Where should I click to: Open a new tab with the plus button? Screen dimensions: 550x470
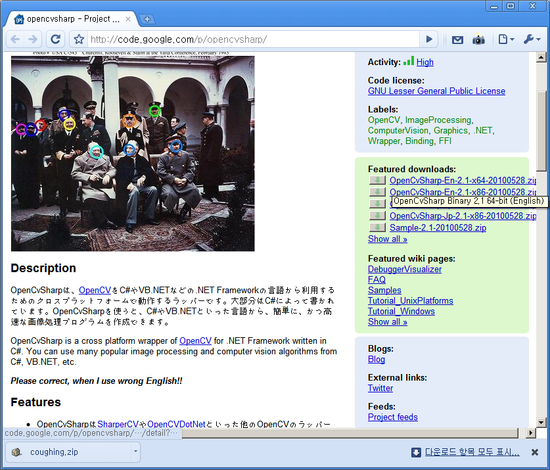click(147, 19)
